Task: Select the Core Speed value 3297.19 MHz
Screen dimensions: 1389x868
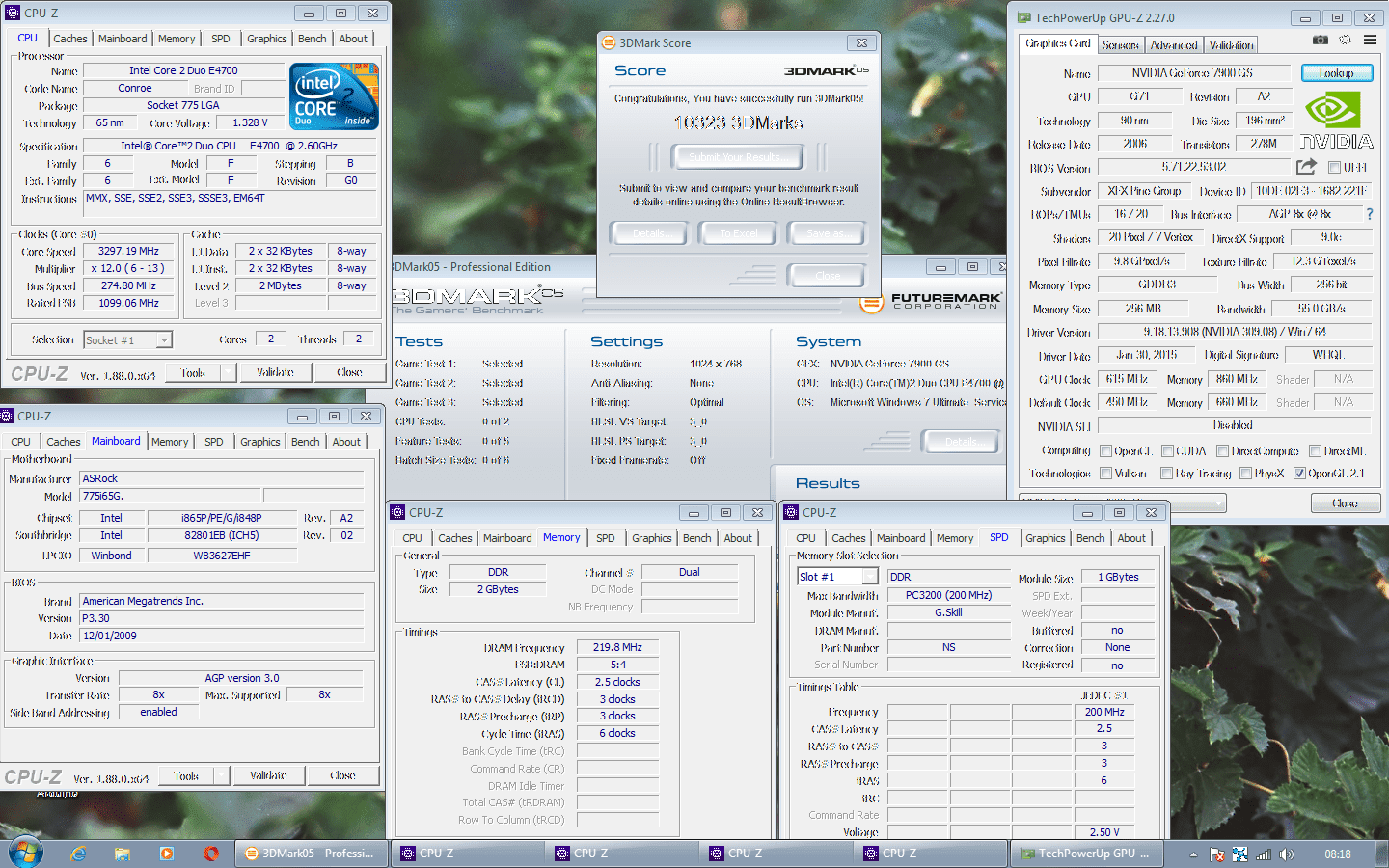Action: [128, 251]
